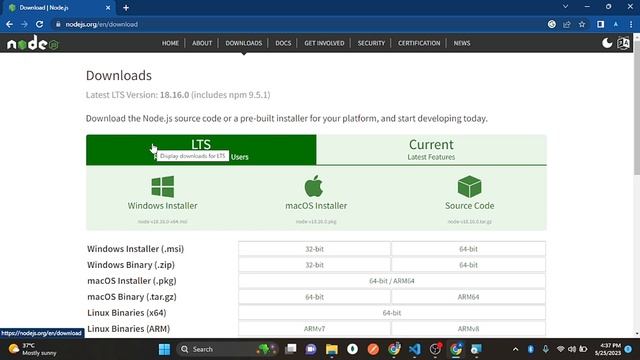Image resolution: width=640 pixels, height=360 pixels.
Task: Open the SECURITY nav item
Action: [371, 43]
